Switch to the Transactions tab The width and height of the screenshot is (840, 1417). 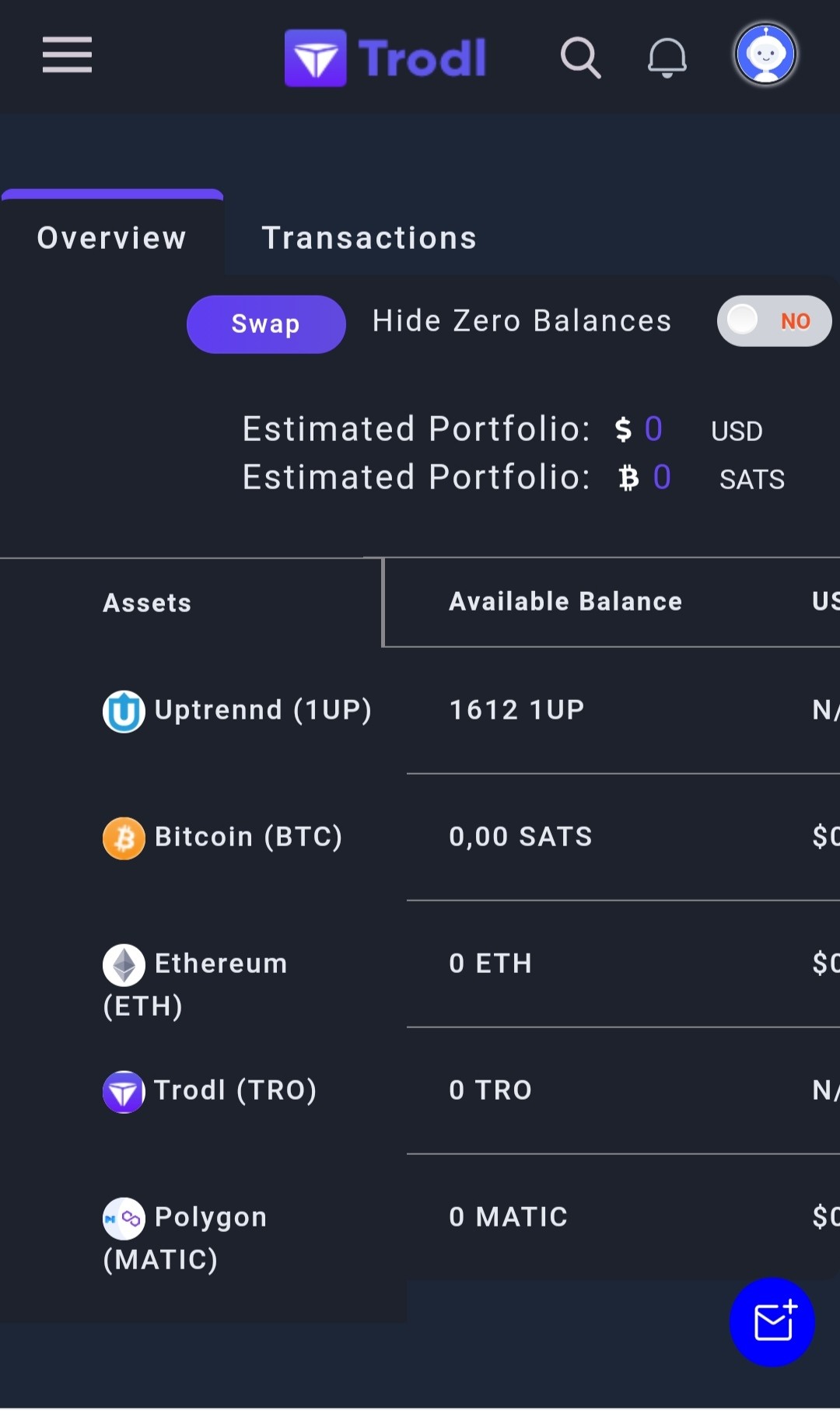[x=369, y=238]
